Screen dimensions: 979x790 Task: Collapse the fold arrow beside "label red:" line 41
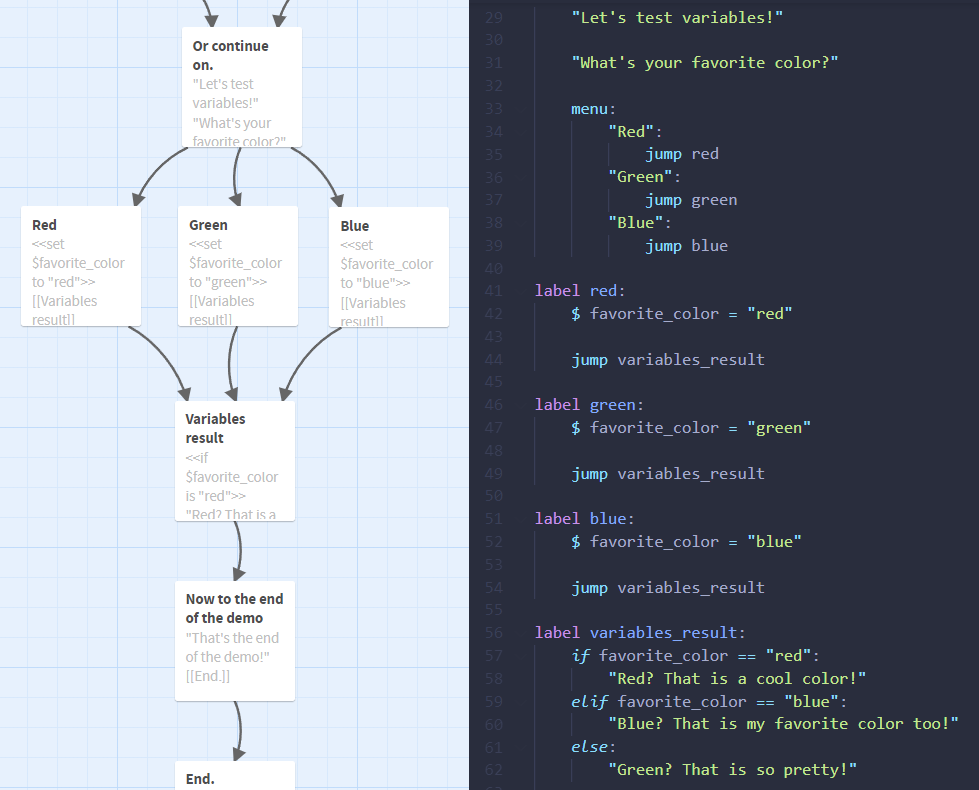coord(522,291)
